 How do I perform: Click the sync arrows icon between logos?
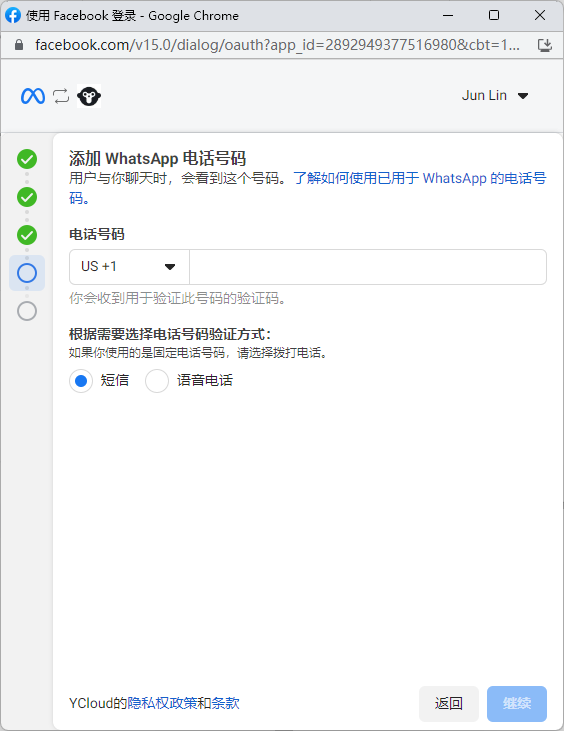click(x=61, y=96)
